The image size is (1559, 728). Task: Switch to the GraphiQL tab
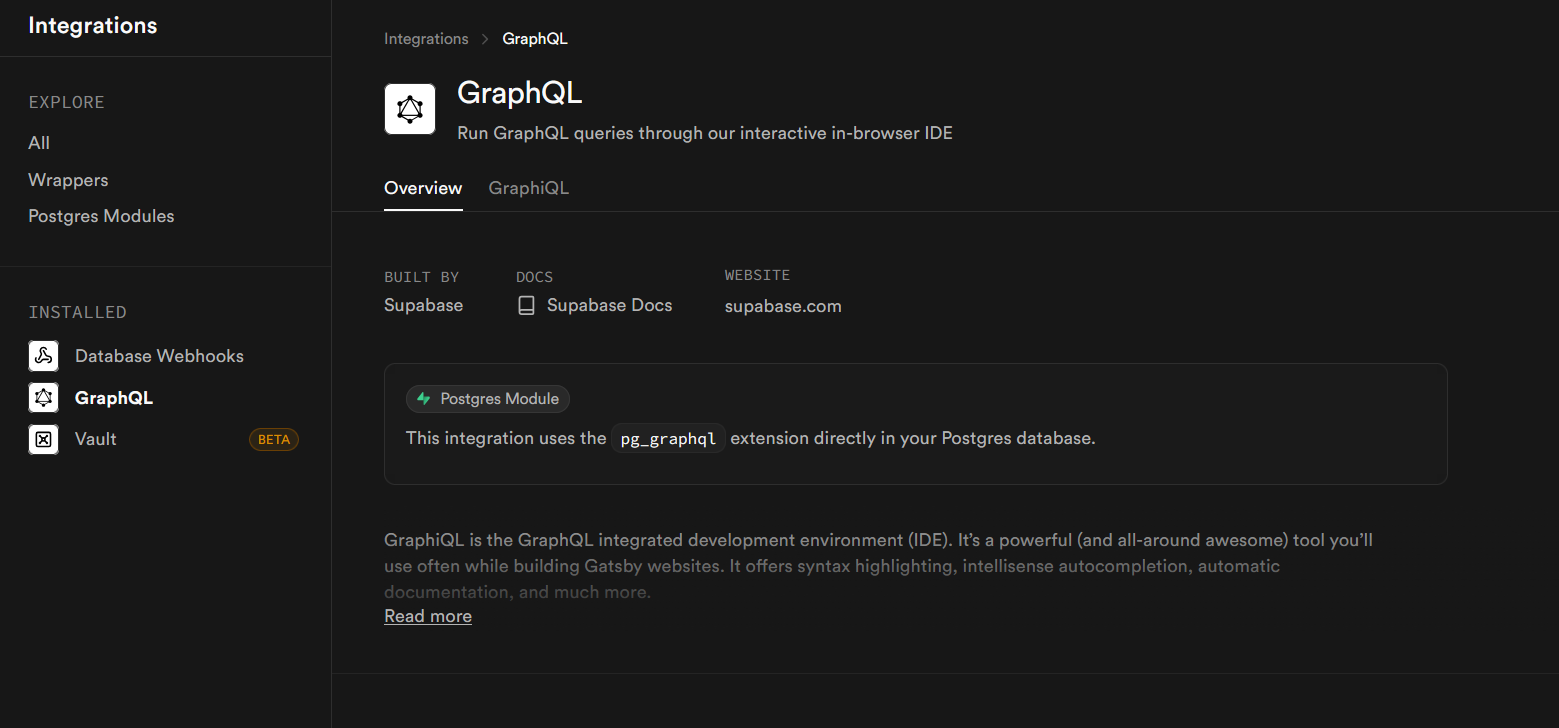click(528, 188)
